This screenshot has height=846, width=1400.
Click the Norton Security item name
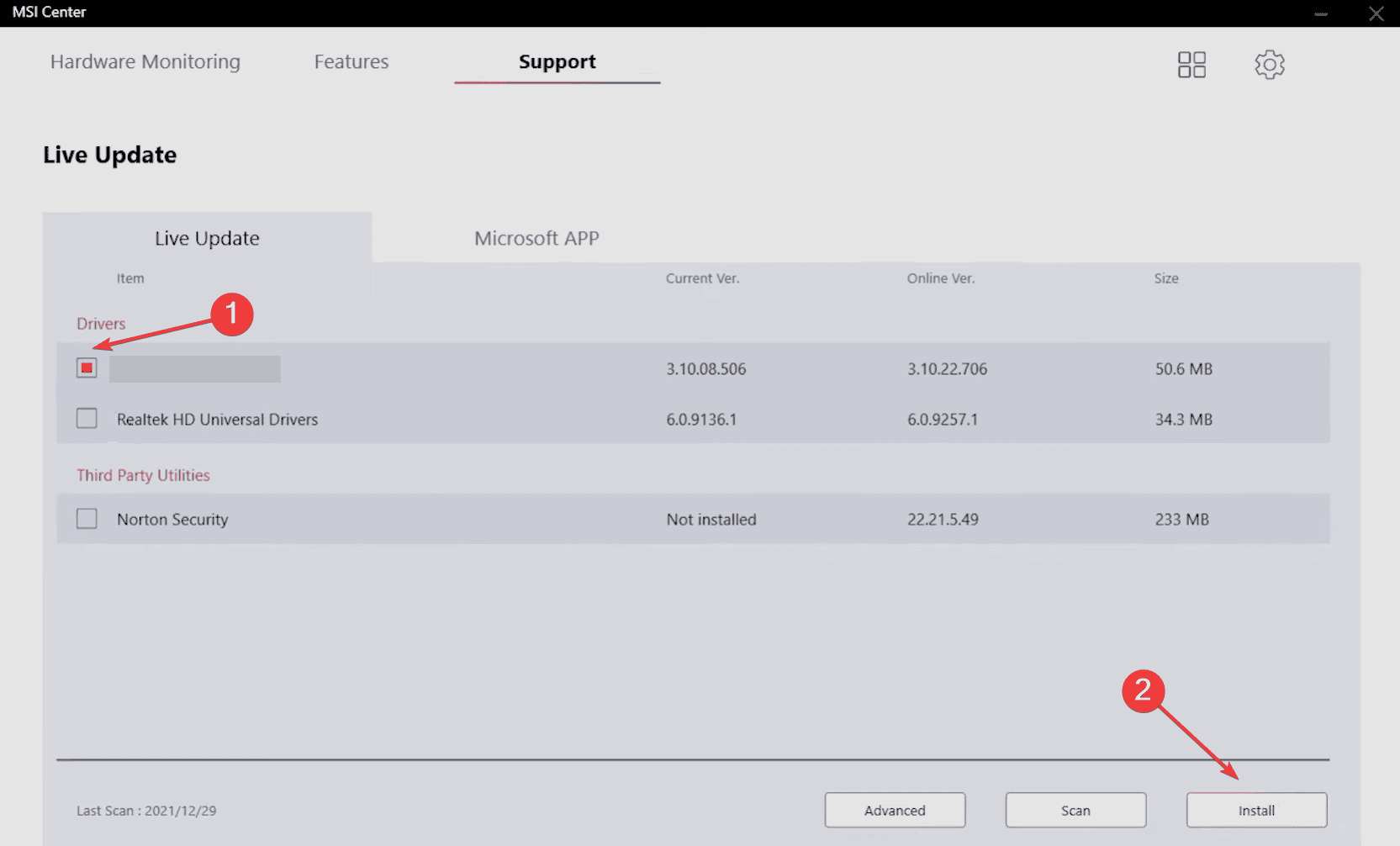tap(172, 520)
